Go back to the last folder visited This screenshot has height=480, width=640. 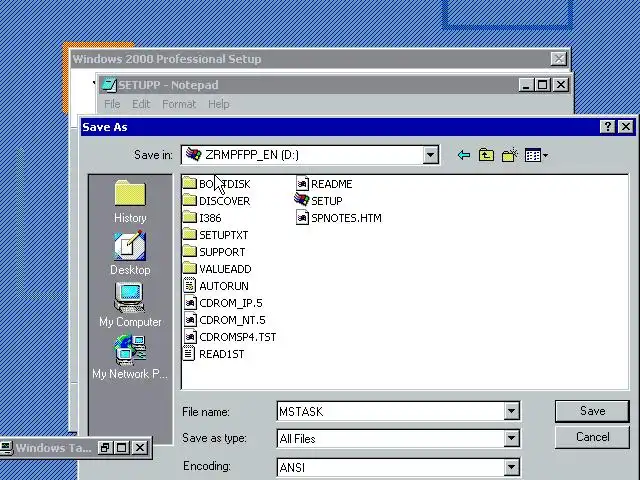(464, 155)
